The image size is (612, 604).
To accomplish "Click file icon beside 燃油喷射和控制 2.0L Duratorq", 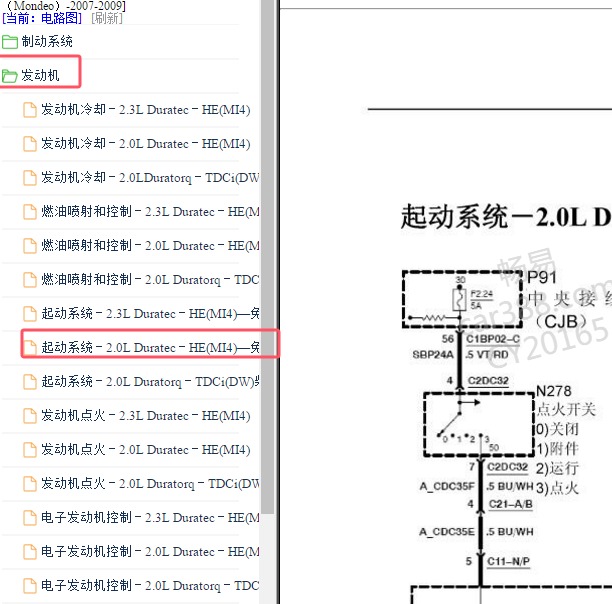I will point(30,280).
